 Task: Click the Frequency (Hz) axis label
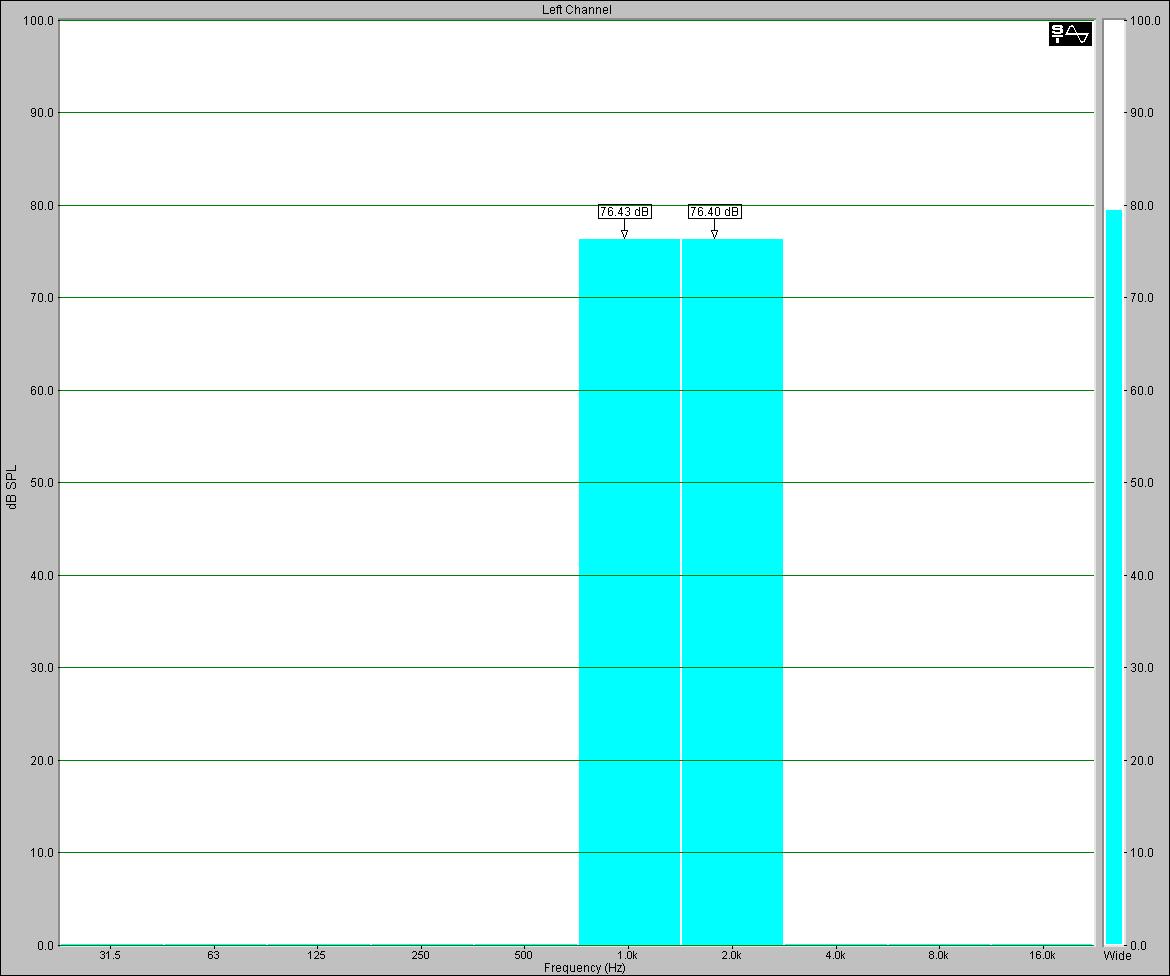(x=584, y=968)
